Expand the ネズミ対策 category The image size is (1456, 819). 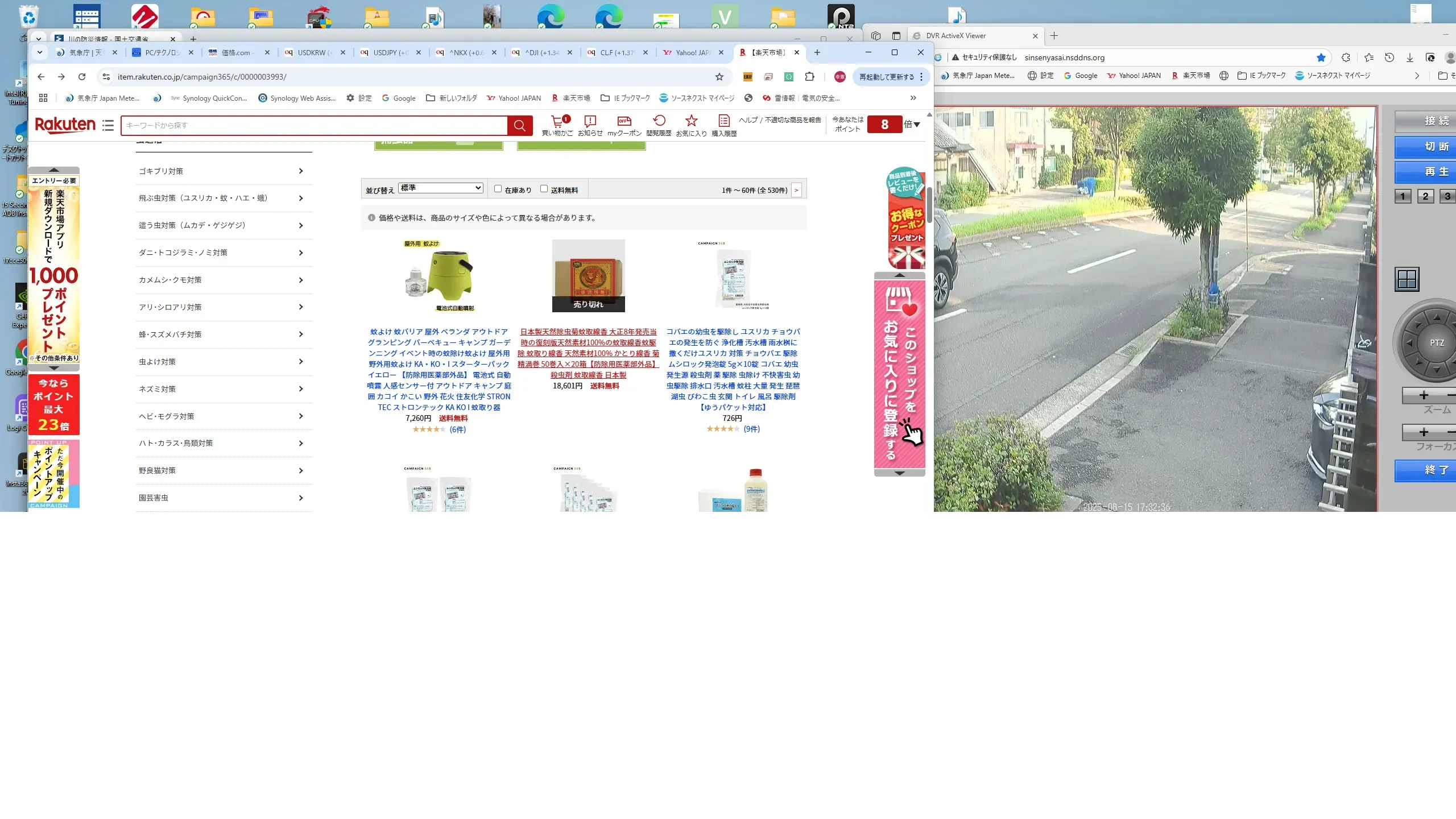[x=223, y=389]
